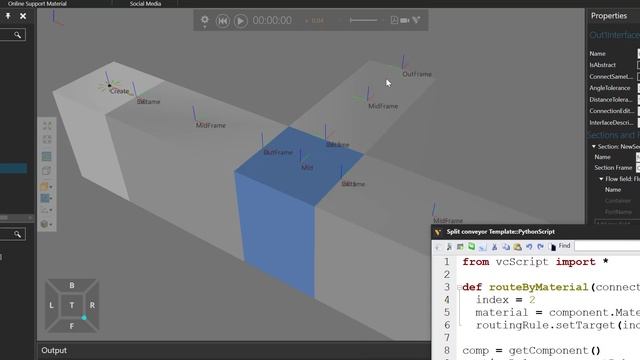
Task: Redo last edit in script editor
Action: [540, 247]
